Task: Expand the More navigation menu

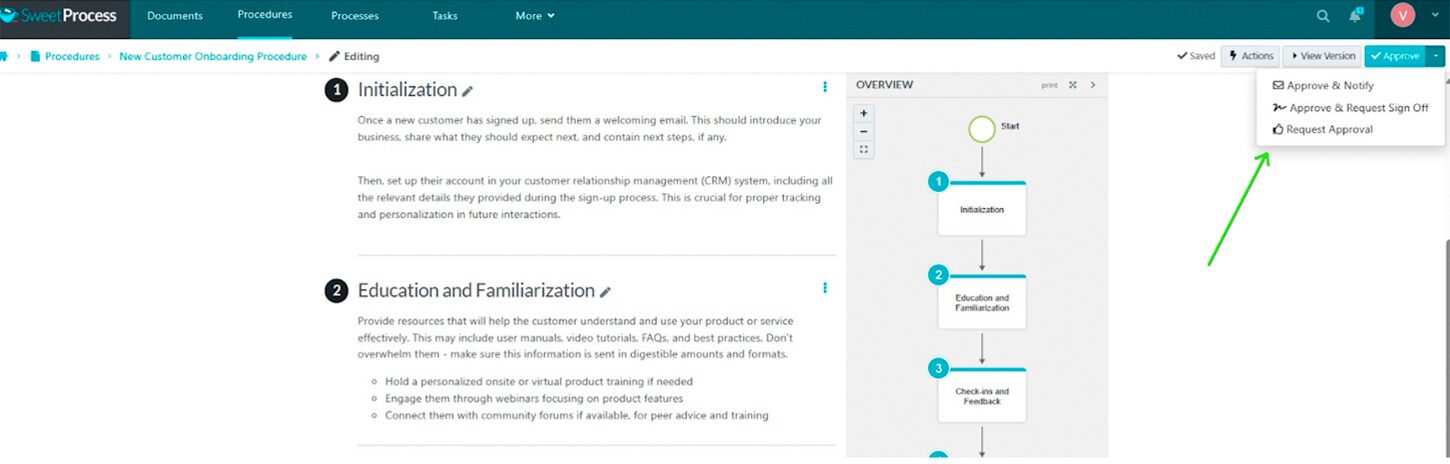Action: pos(534,16)
